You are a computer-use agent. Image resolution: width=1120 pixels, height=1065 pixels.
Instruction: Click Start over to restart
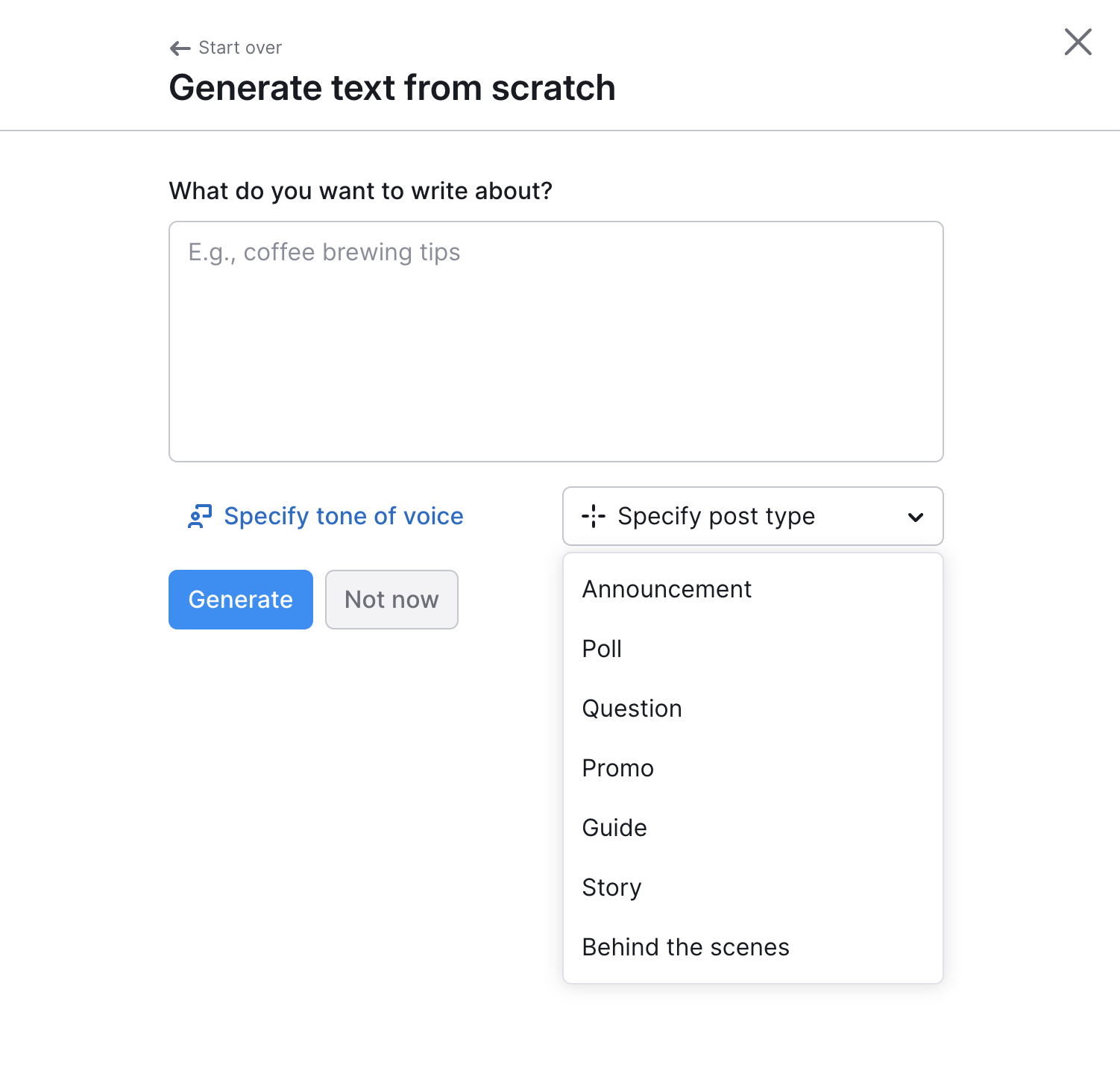239,47
